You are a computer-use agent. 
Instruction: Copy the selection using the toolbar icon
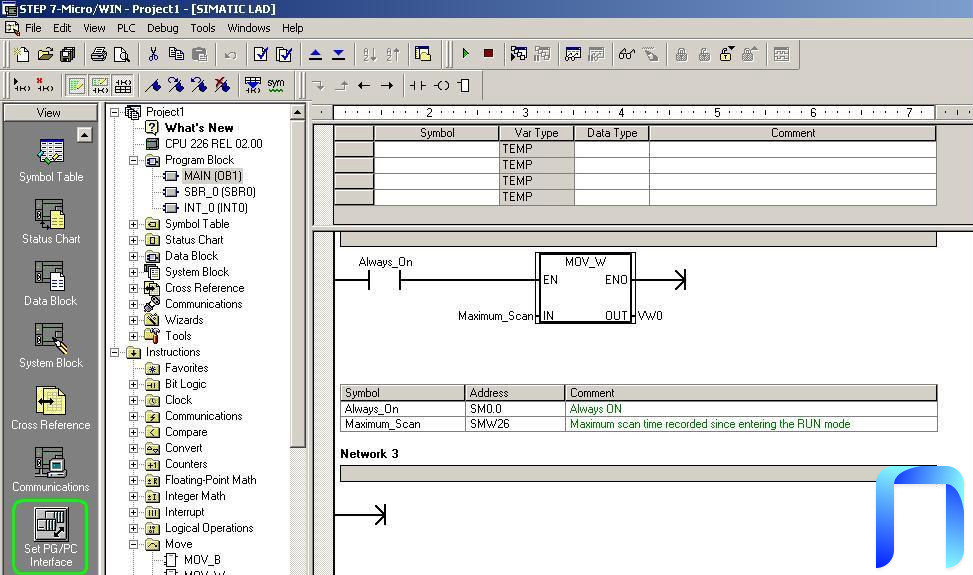pyautogui.click(x=176, y=55)
